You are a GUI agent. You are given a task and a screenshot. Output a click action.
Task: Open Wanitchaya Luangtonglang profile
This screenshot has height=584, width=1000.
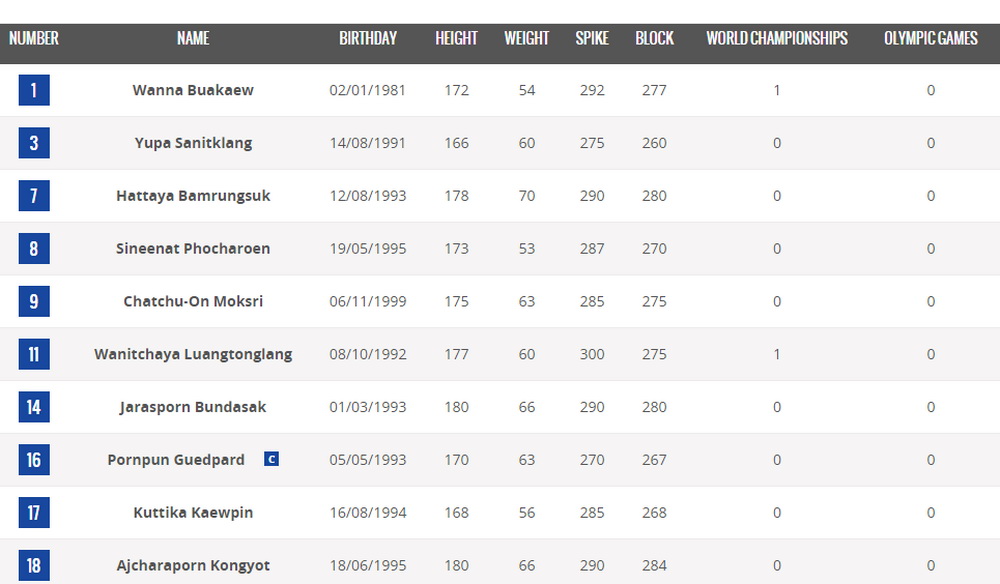(x=193, y=354)
